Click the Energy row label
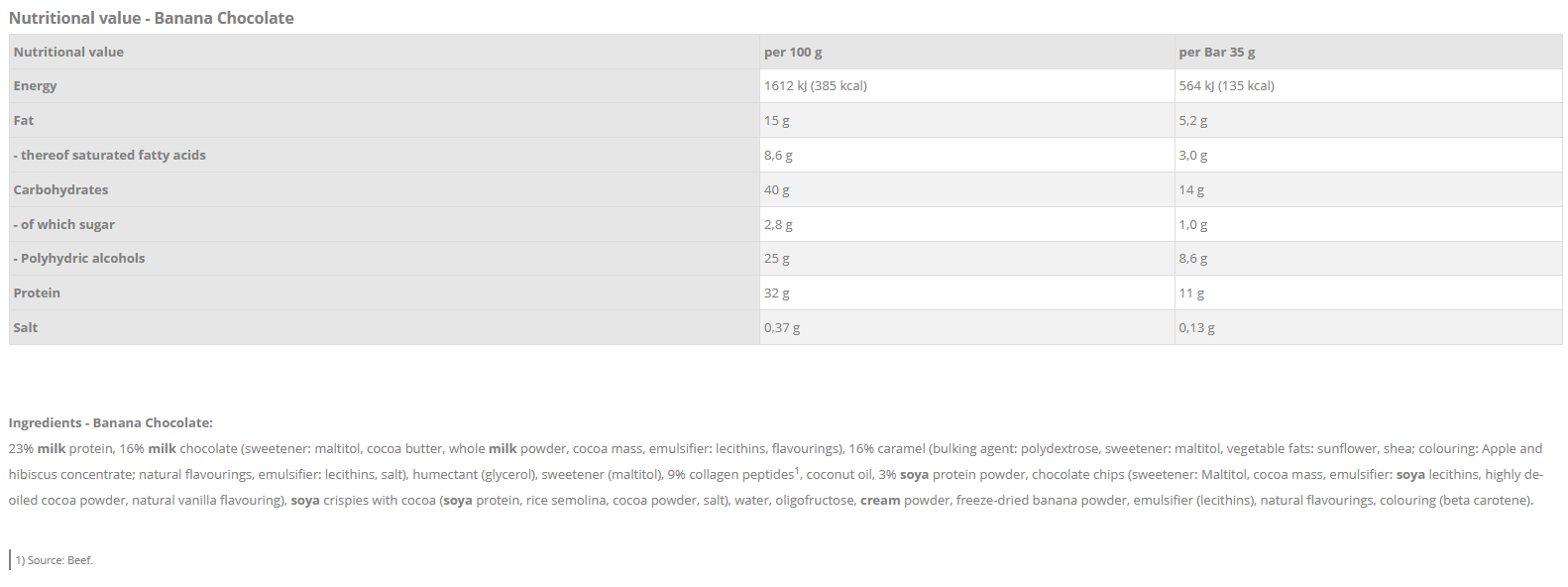Viewport: 1568px width, 587px height. coord(35,86)
